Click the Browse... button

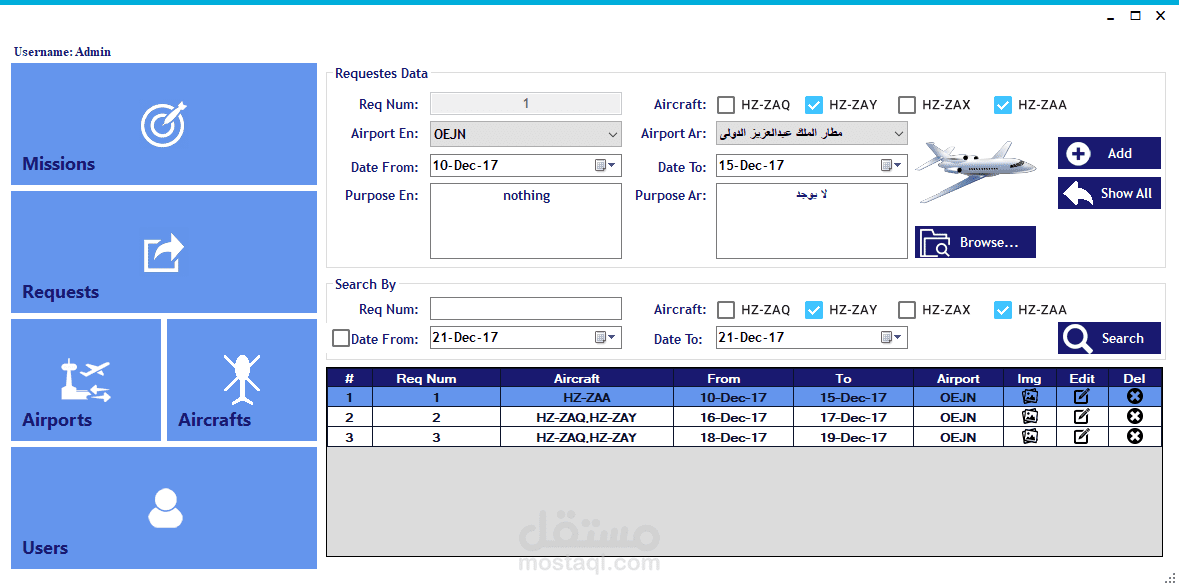coord(975,242)
